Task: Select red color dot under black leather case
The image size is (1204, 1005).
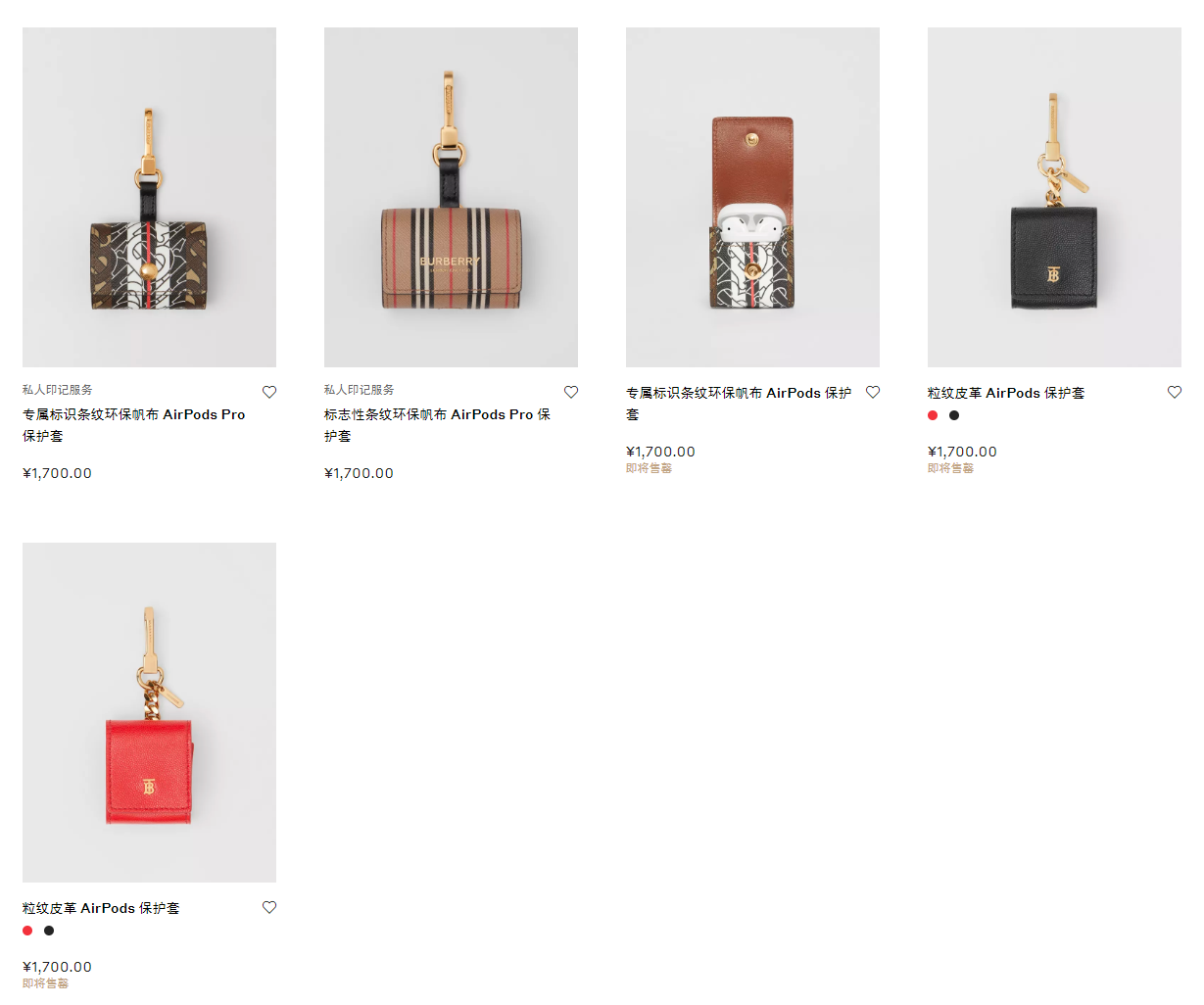Action: coord(933,415)
